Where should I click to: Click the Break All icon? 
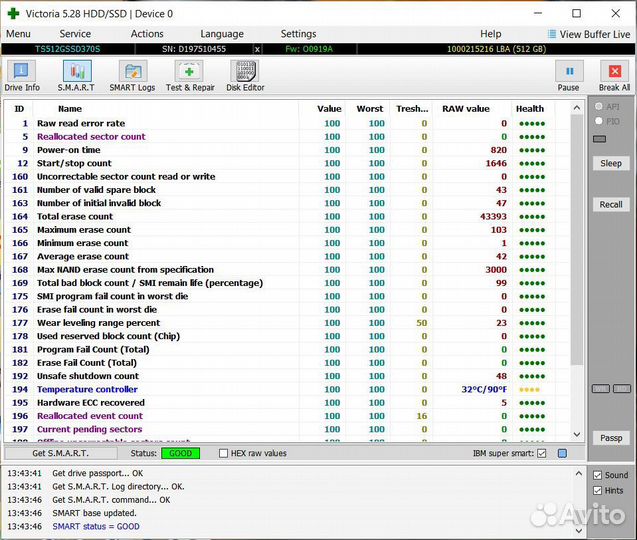tap(614, 75)
